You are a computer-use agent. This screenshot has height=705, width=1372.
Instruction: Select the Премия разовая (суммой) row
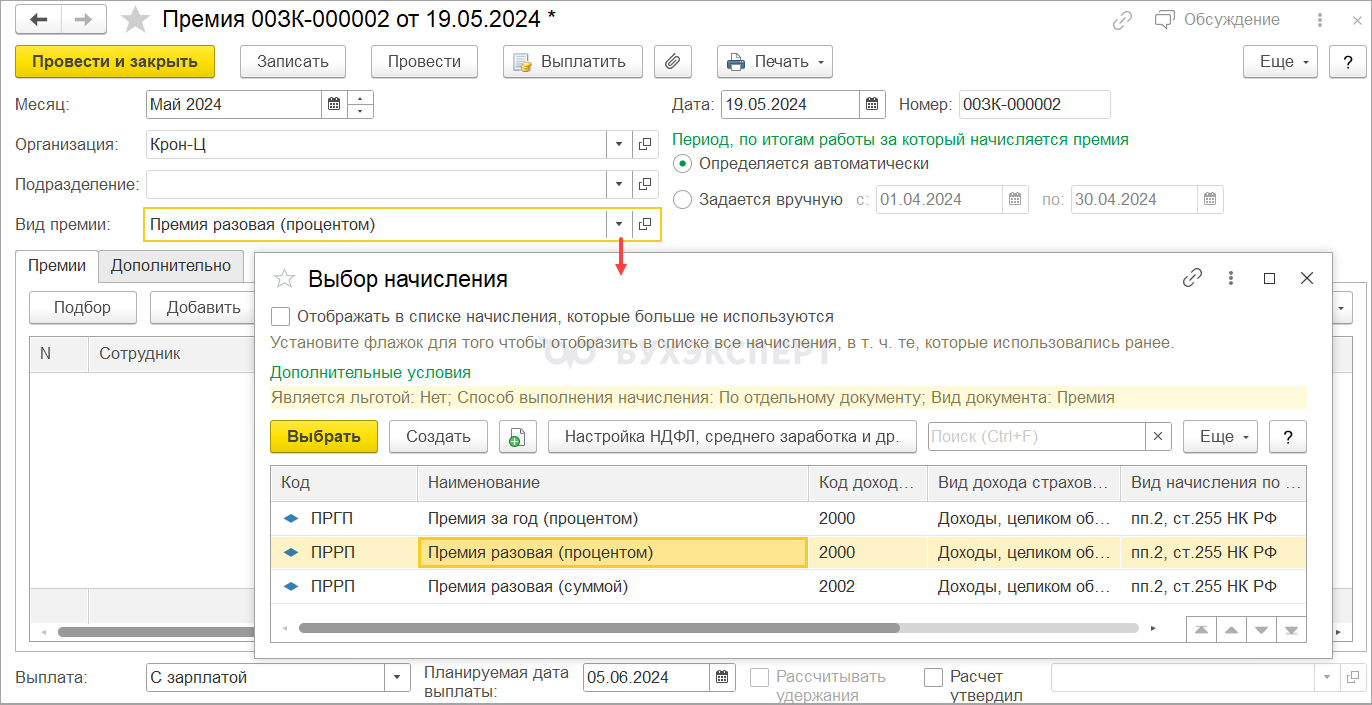(527, 587)
